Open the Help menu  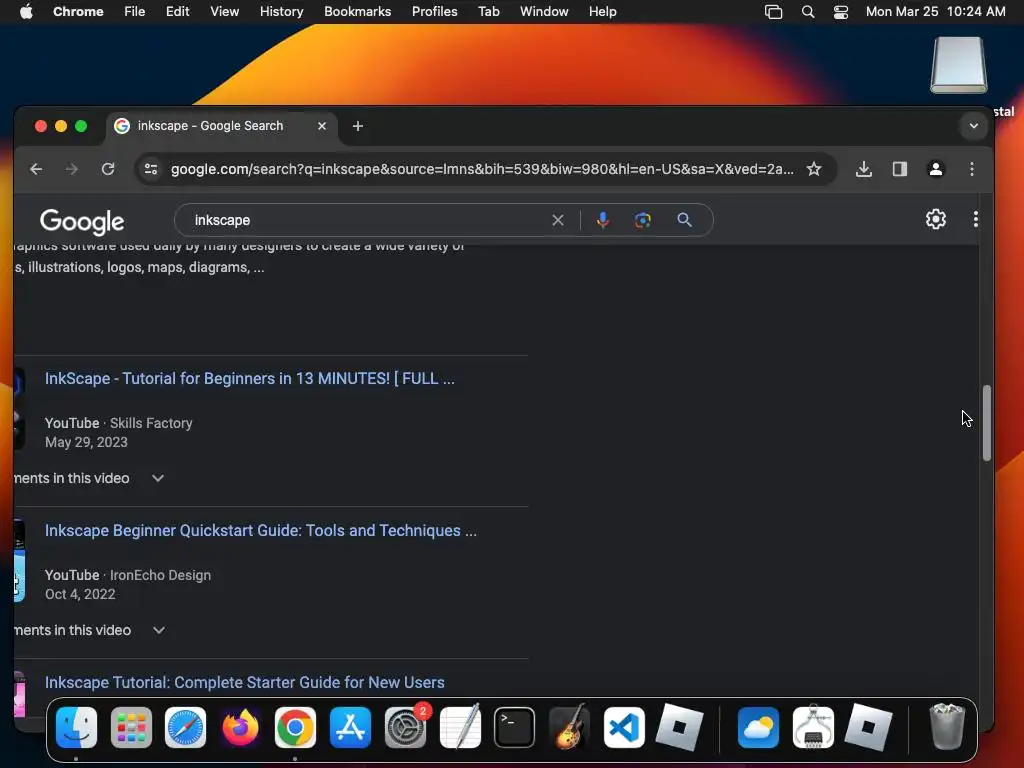[603, 12]
